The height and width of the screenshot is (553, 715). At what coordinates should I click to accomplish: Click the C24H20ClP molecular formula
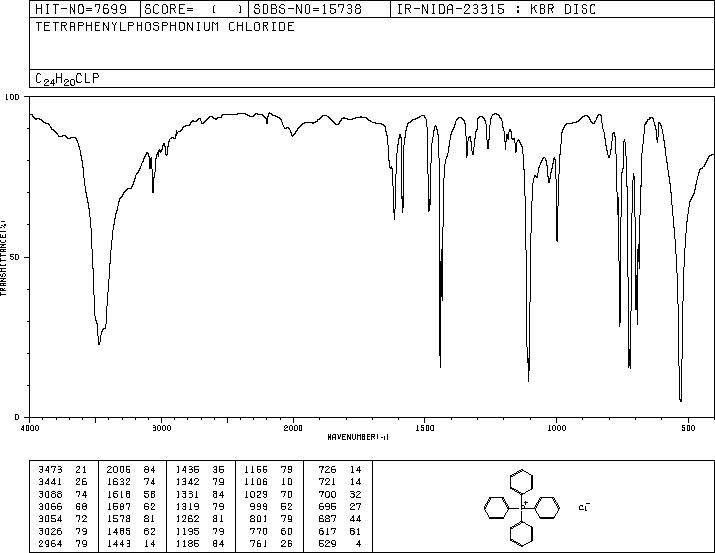67,79
